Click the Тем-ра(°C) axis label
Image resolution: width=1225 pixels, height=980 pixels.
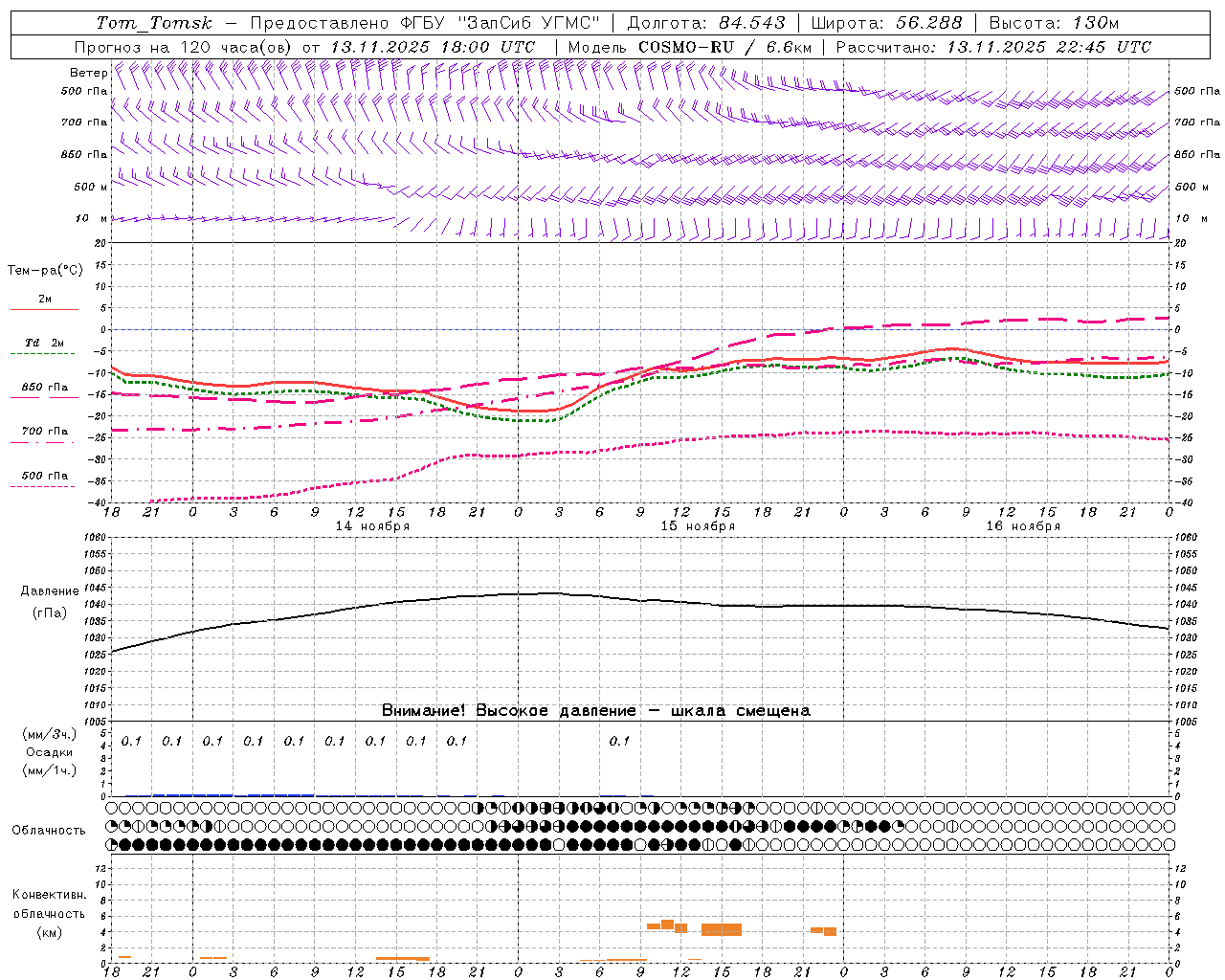pos(45,271)
